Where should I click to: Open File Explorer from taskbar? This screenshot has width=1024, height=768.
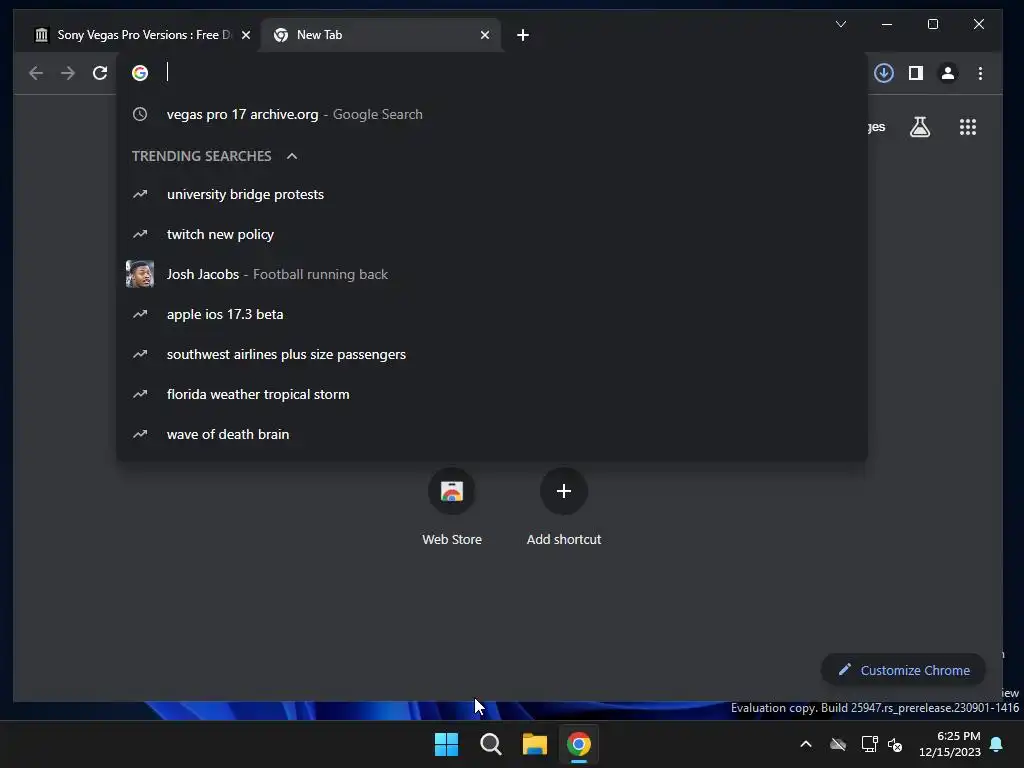pyautogui.click(x=534, y=744)
